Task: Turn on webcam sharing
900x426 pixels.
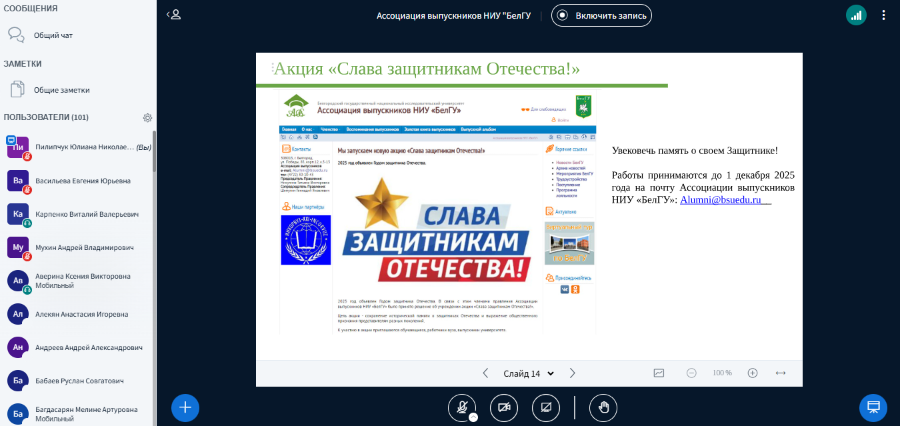Action: click(504, 408)
